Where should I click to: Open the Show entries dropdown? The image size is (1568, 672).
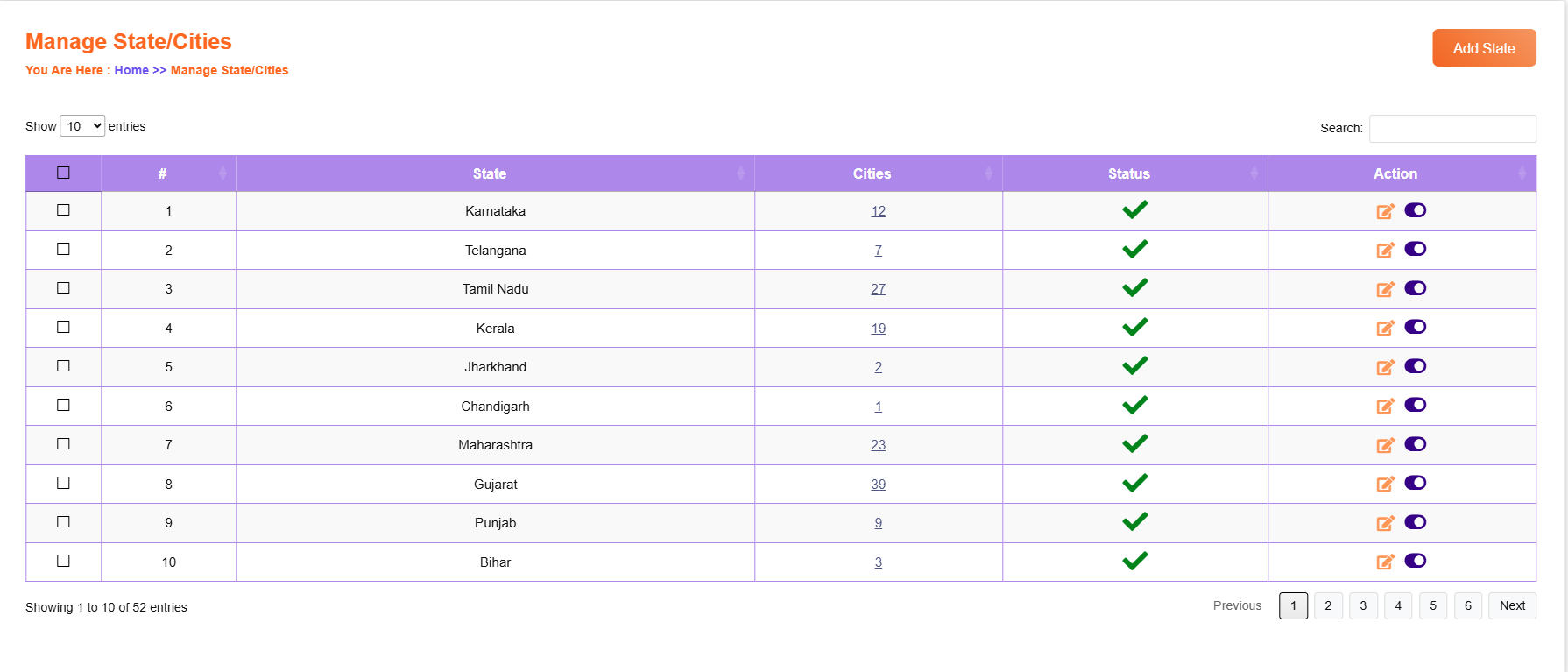82,126
